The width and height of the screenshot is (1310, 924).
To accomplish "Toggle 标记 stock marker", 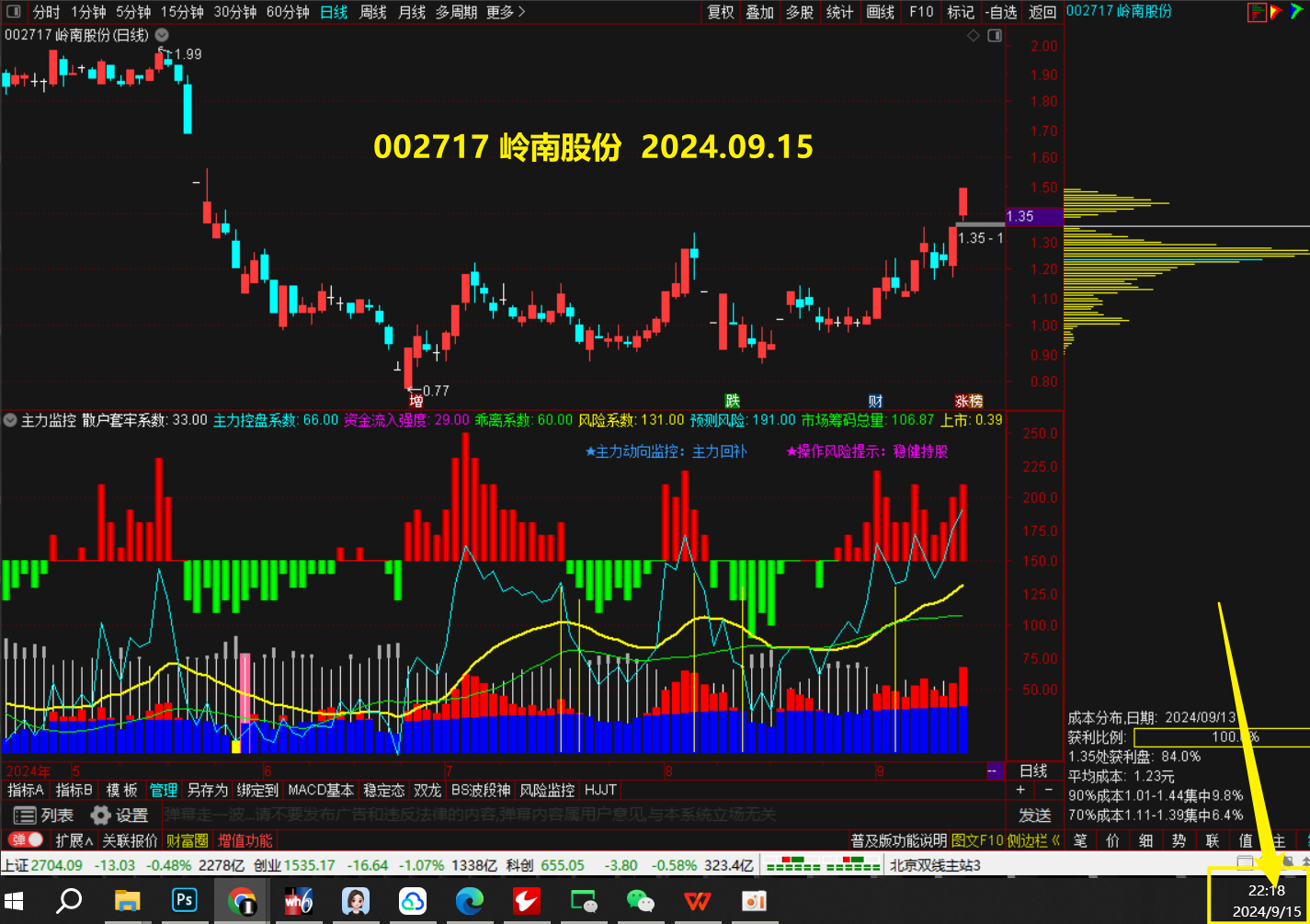I will pos(960,12).
